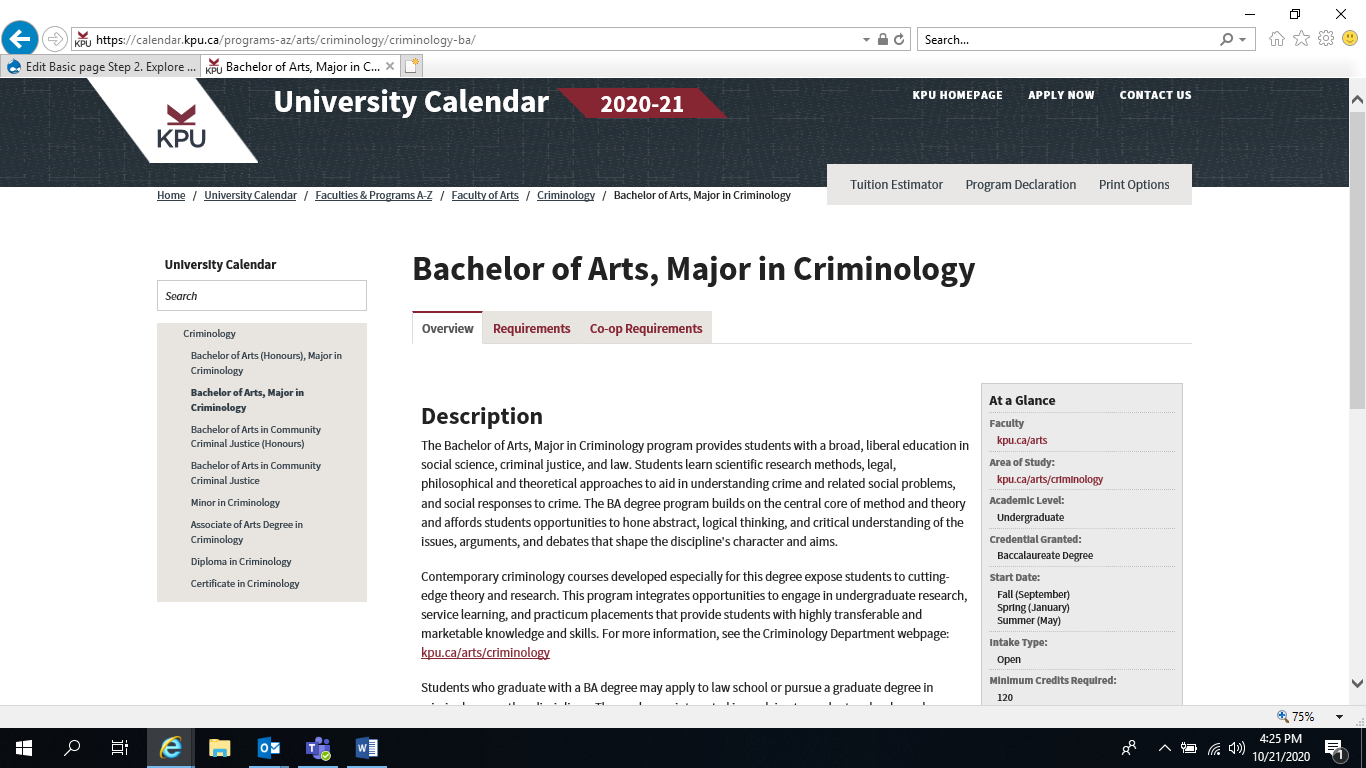
Task: Click the browser Back arrow
Action: point(20,38)
